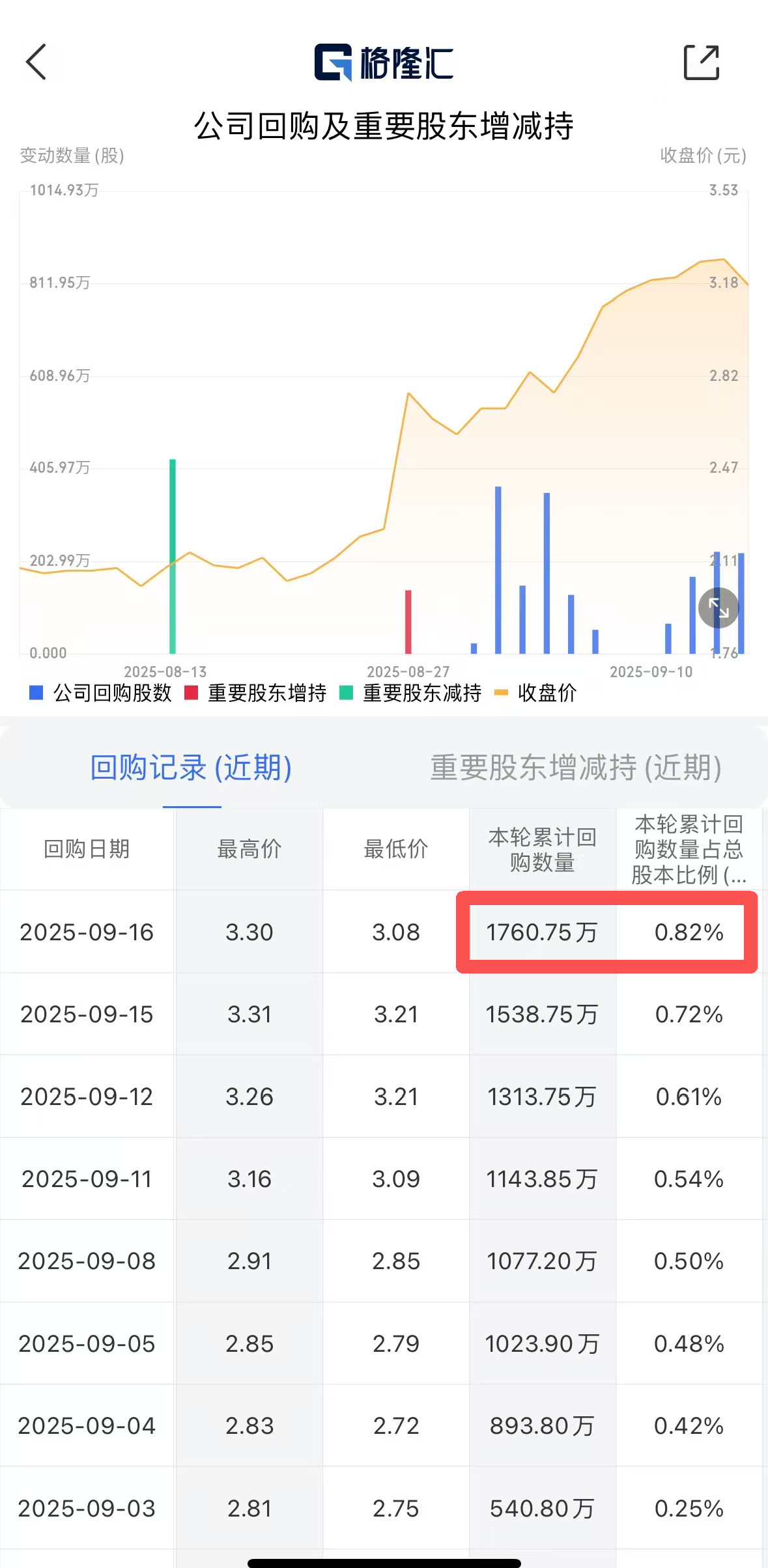Expand truncated 本轮累计回购数量占总股本比例 header
This screenshot has width=768, height=1568.
[689, 849]
